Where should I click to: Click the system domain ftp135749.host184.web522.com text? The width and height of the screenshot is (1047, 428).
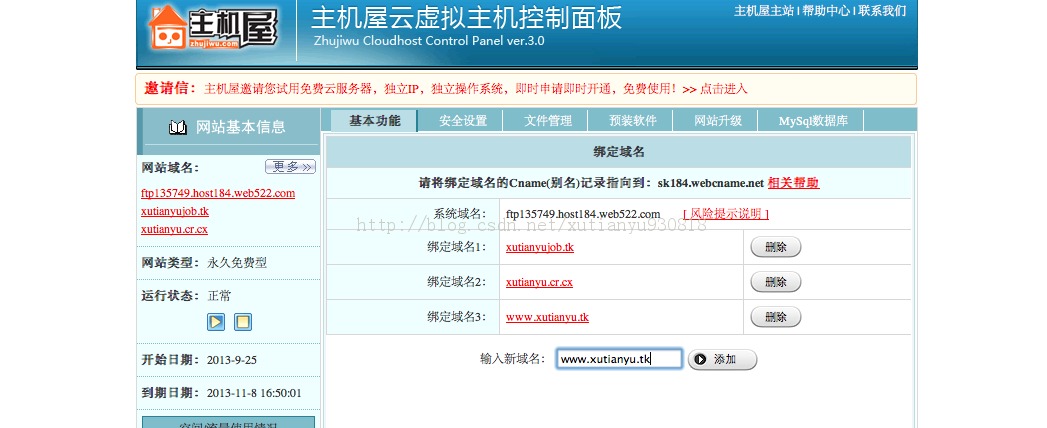[x=583, y=214]
